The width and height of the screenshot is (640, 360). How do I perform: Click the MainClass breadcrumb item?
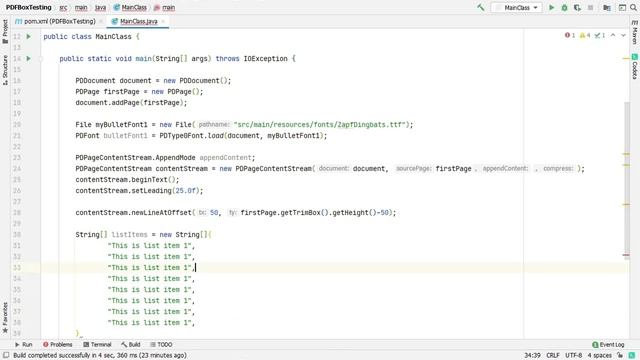(130, 7)
